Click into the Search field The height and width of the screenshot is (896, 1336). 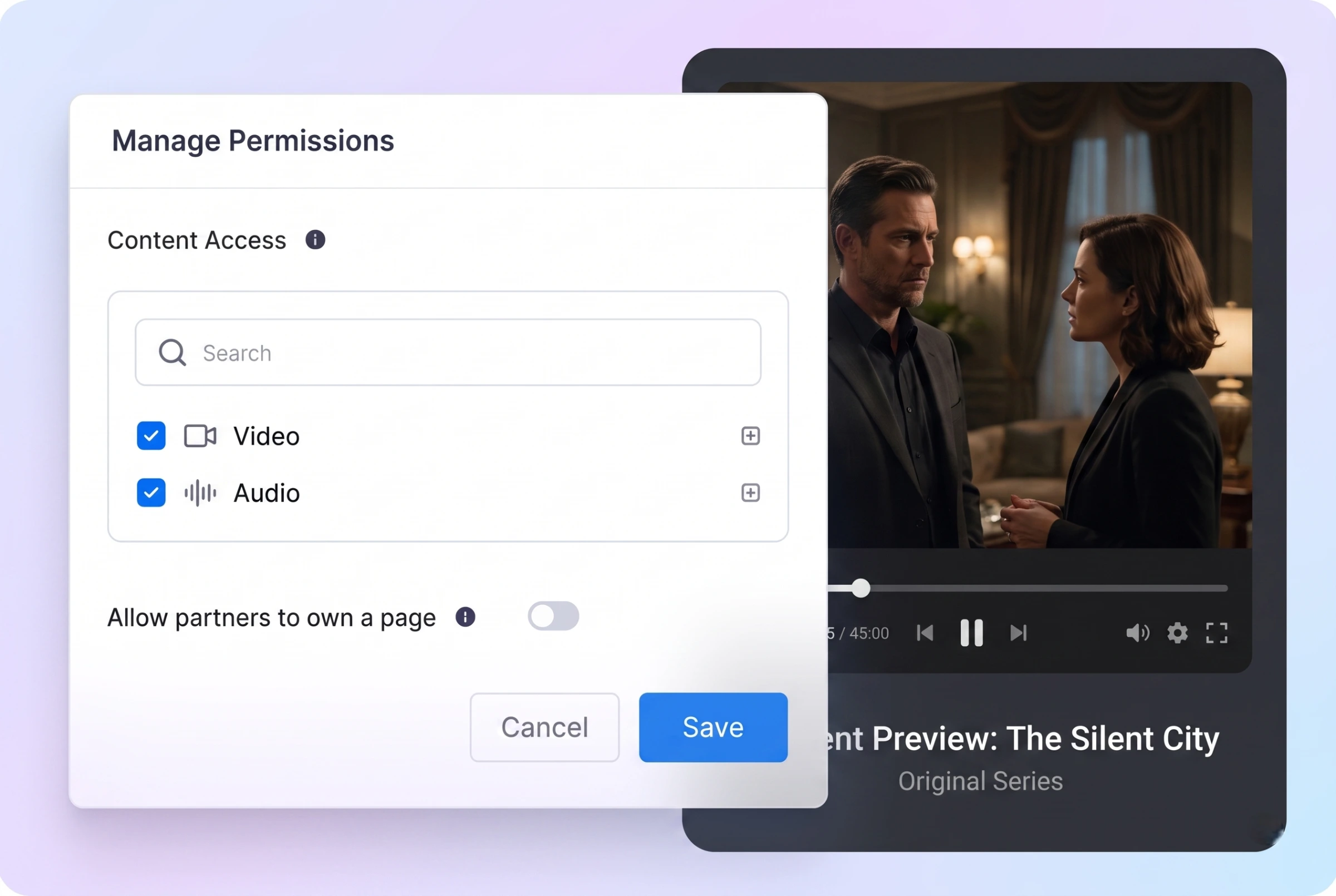tap(448, 353)
